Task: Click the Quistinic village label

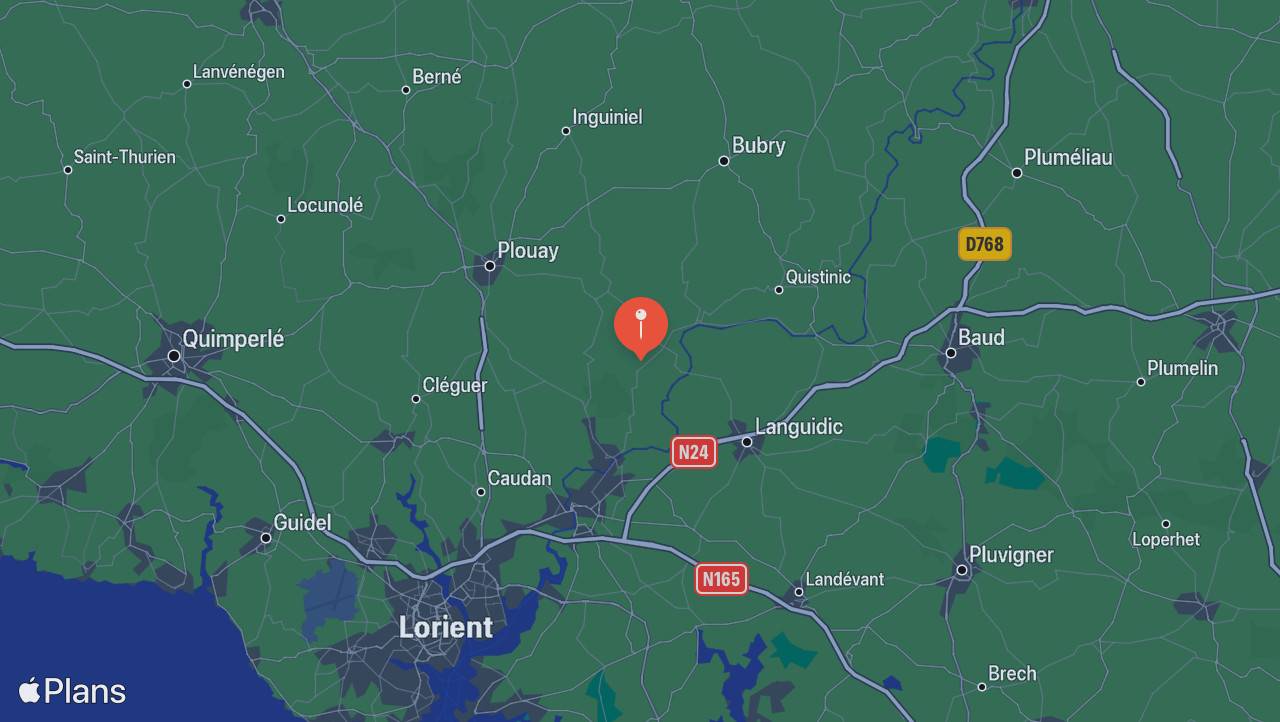Action: (818, 277)
